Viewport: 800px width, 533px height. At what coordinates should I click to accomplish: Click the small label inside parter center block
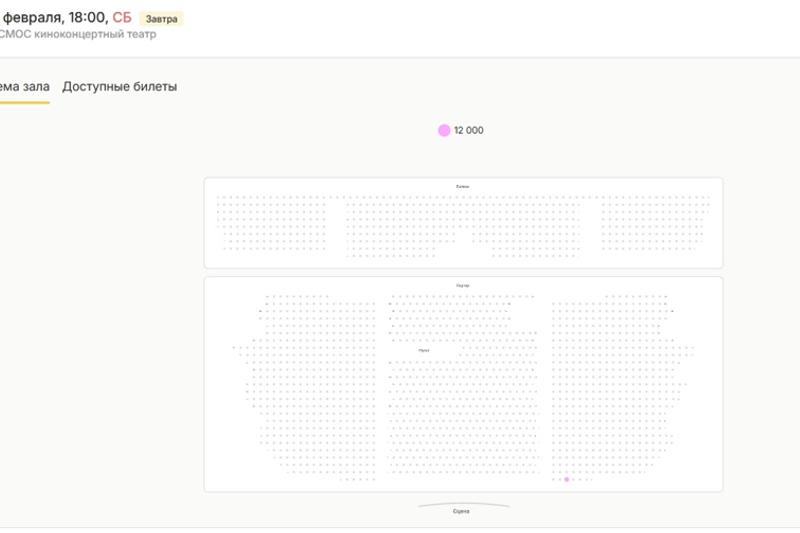(x=424, y=351)
